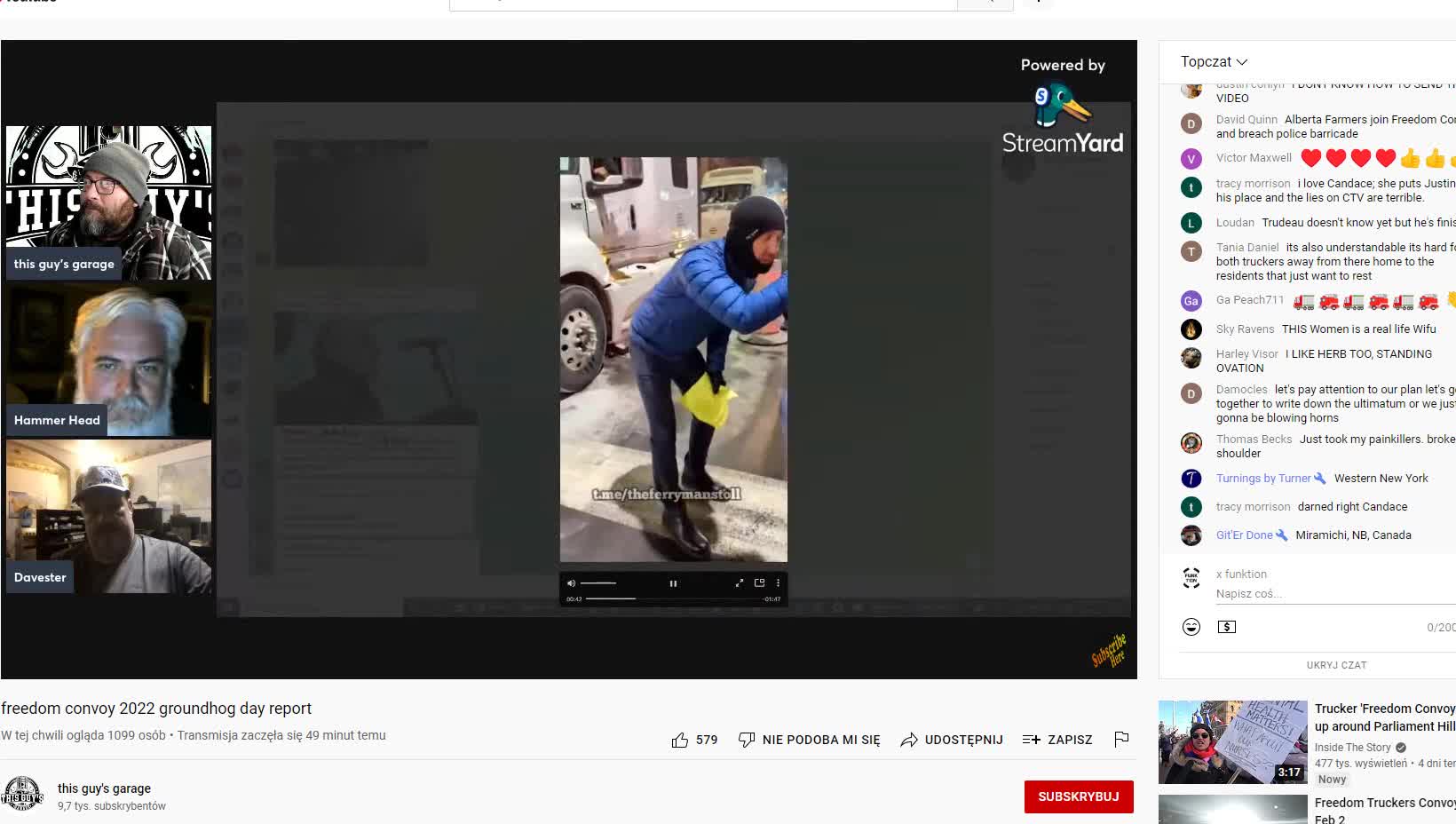Click the t.me/theferrymanstoll caption in the video

click(667, 495)
